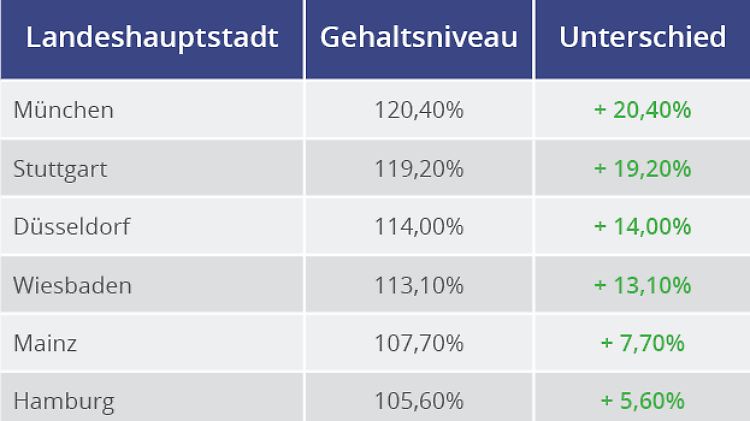Select the Düsseldorf city cell
This screenshot has width=750, height=421.
tap(72, 227)
